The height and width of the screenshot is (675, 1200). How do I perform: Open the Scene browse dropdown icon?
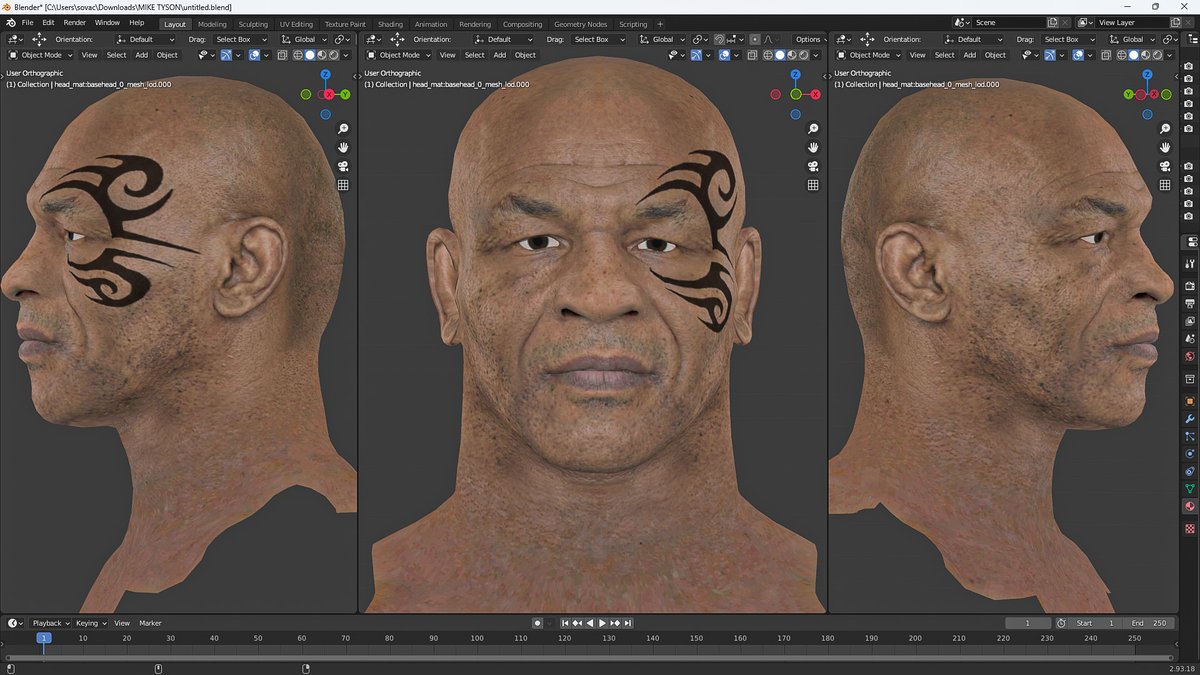(x=961, y=22)
